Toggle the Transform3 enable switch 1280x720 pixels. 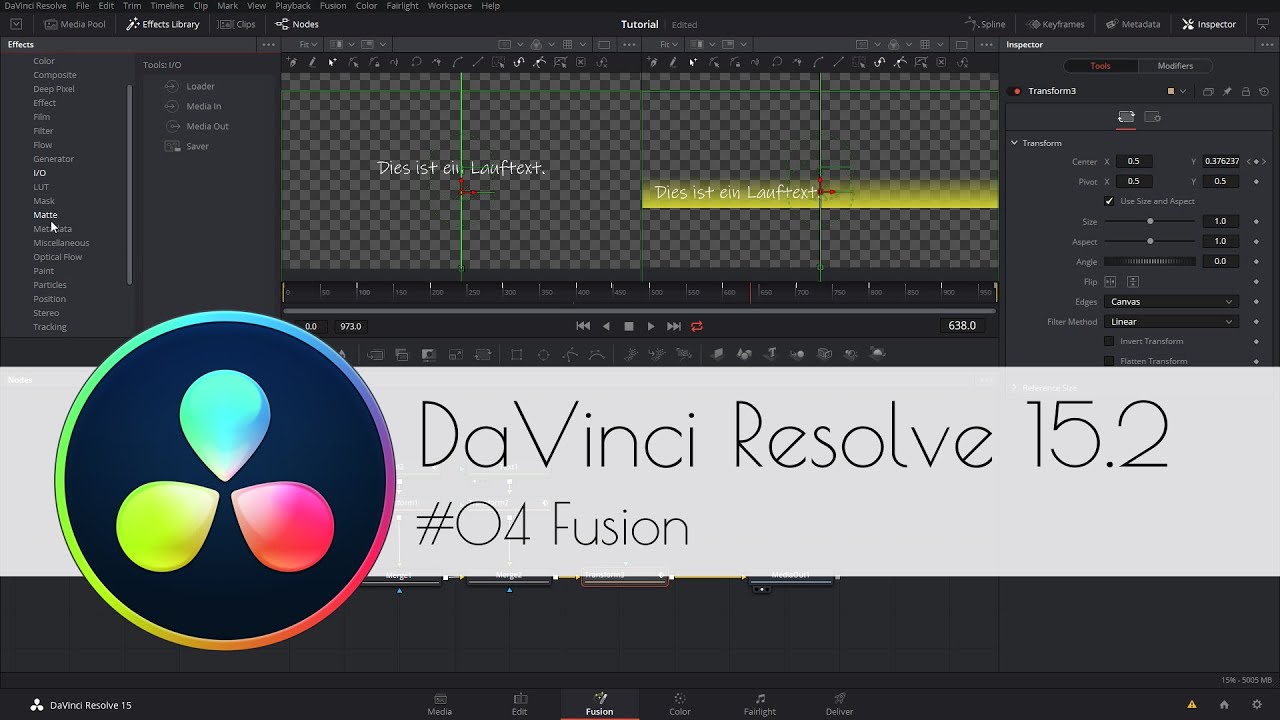(1016, 91)
